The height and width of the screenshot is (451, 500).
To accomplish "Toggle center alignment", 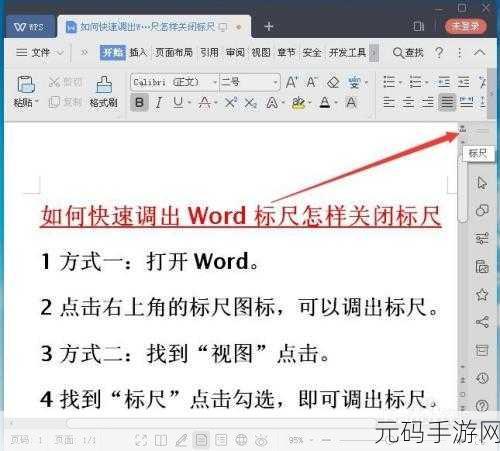I will point(408,102).
